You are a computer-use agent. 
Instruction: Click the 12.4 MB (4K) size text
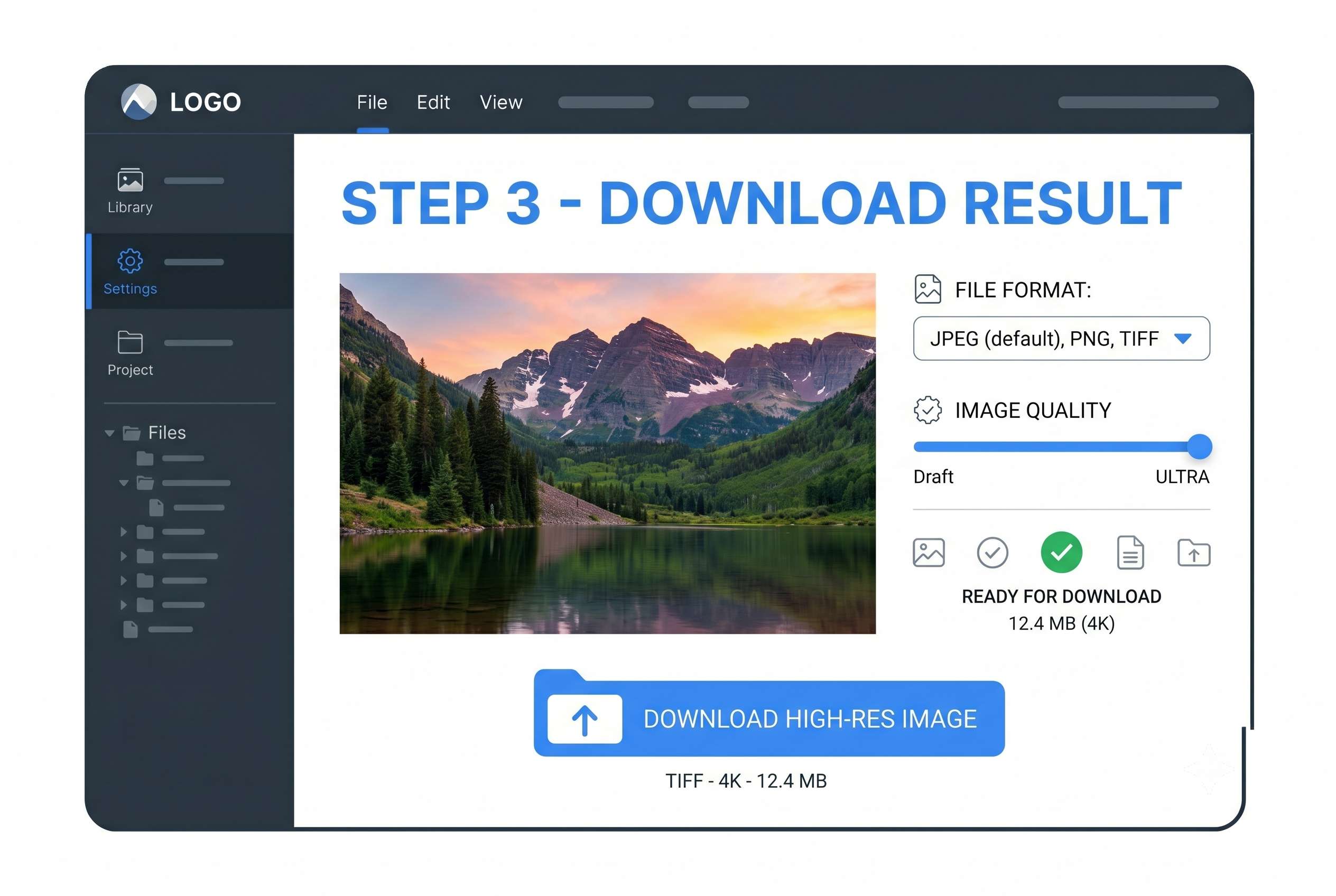[x=1061, y=623]
